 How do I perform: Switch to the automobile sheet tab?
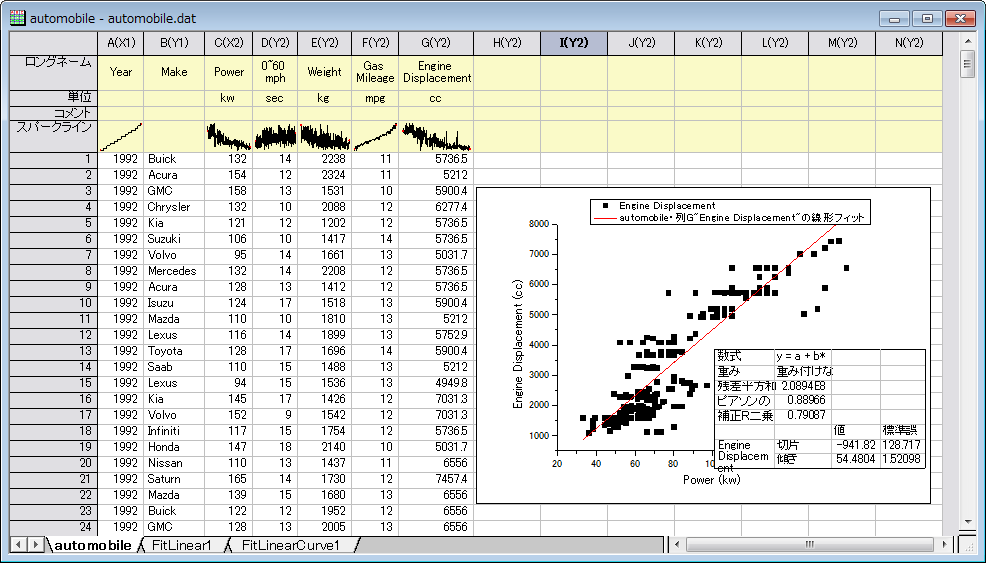[93, 545]
